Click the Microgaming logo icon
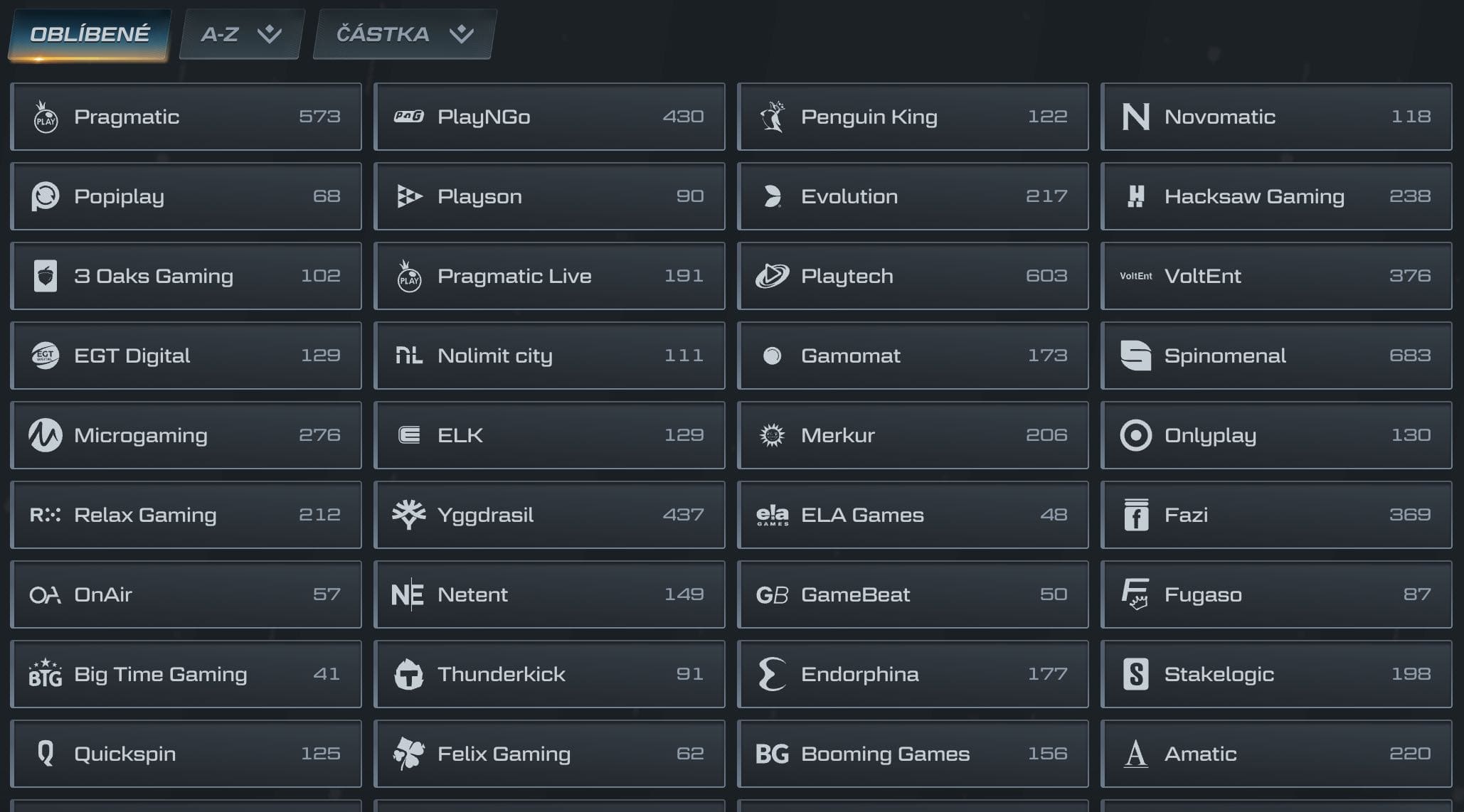This screenshot has height=812, width=1464. click(x=46, y=435)
